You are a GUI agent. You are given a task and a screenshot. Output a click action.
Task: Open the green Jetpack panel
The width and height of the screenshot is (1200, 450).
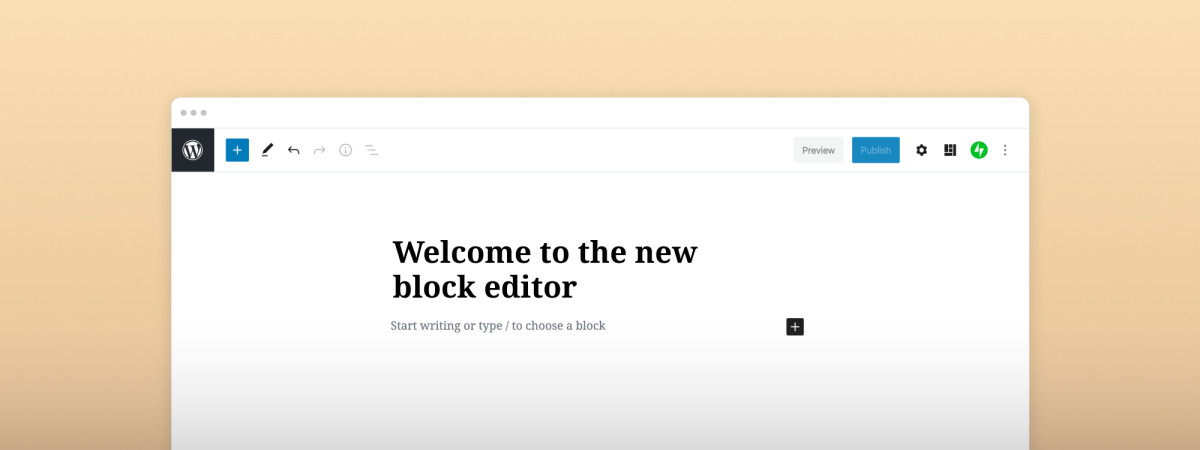(979, 150)
